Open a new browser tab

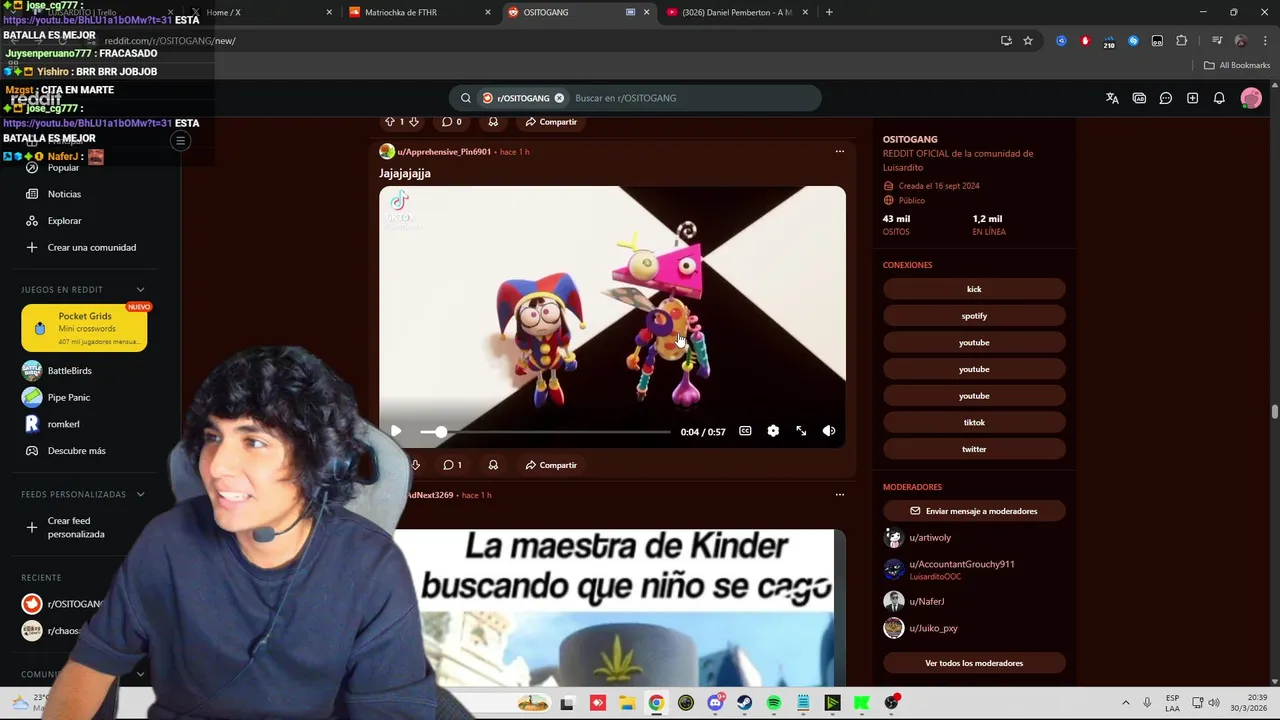point(829,12)
